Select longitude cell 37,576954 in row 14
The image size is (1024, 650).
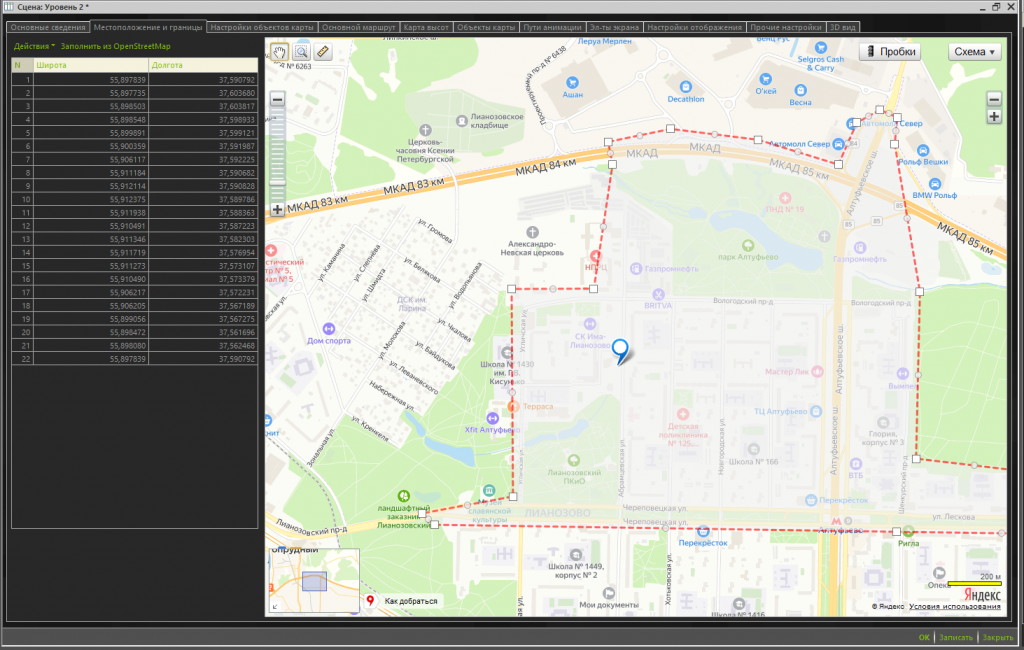coord(203,253)
